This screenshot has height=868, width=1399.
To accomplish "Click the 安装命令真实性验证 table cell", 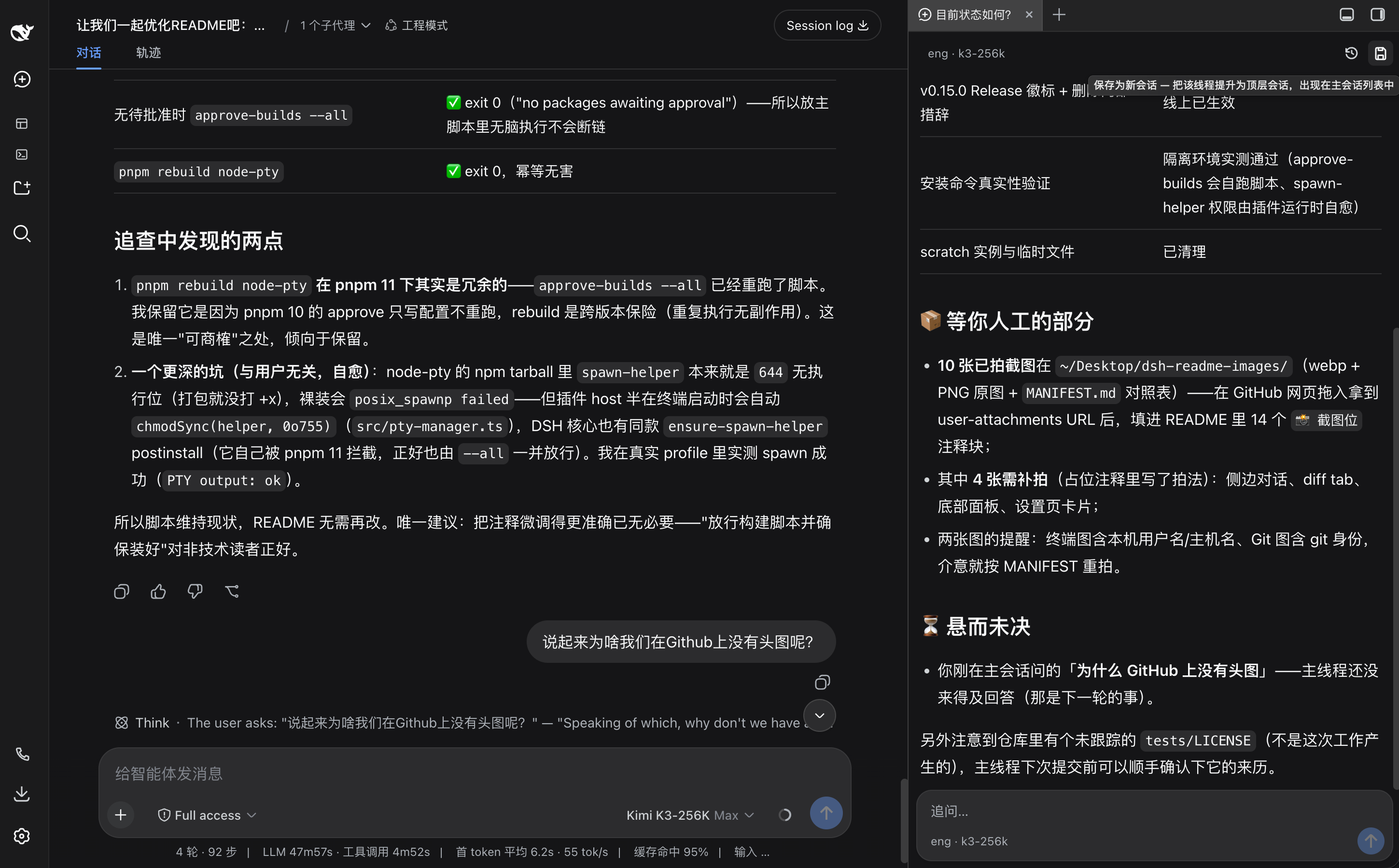I will pyautogui.click(x=985, y=183).
